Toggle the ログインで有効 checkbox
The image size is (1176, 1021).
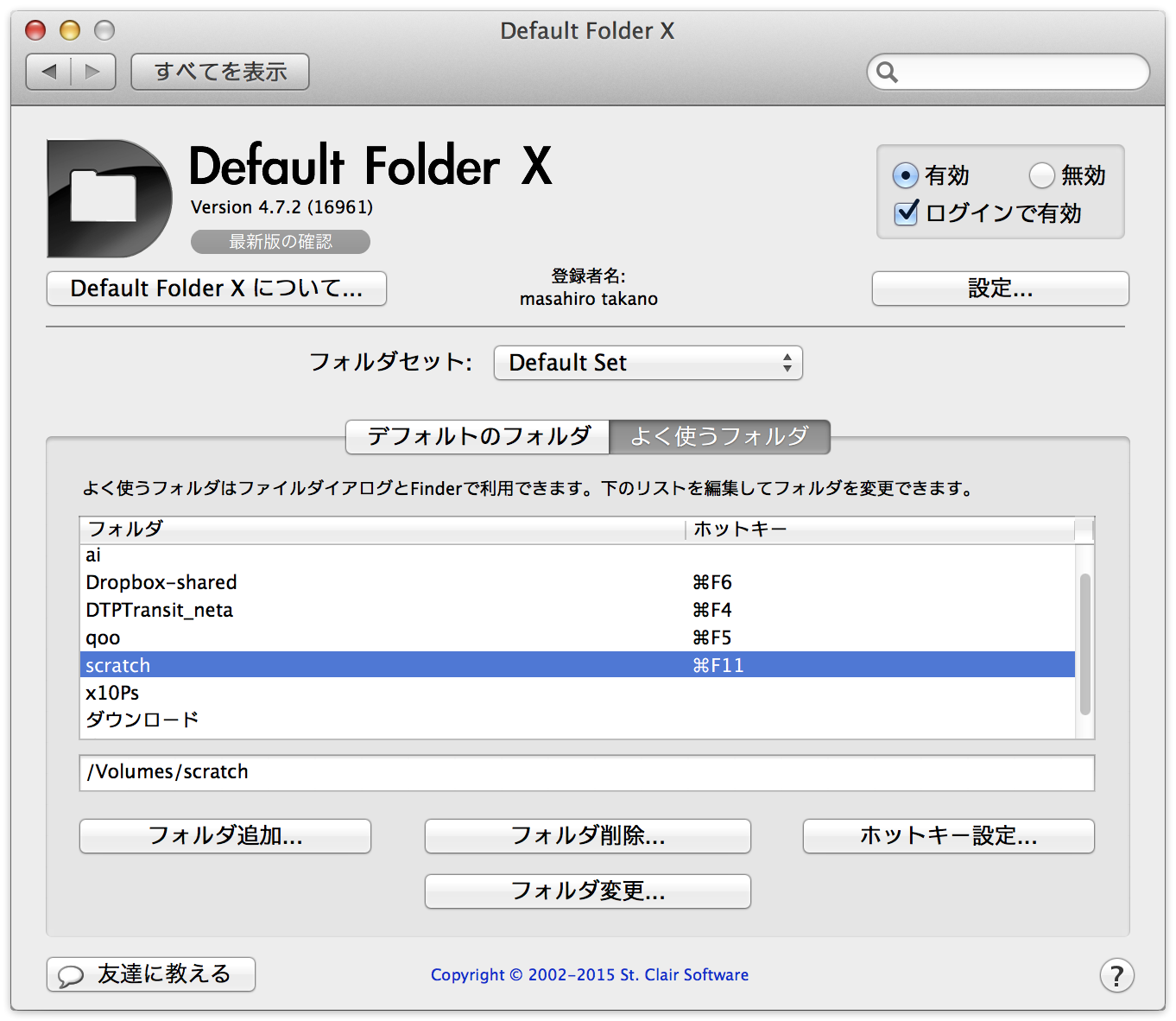tap(906, 212)
